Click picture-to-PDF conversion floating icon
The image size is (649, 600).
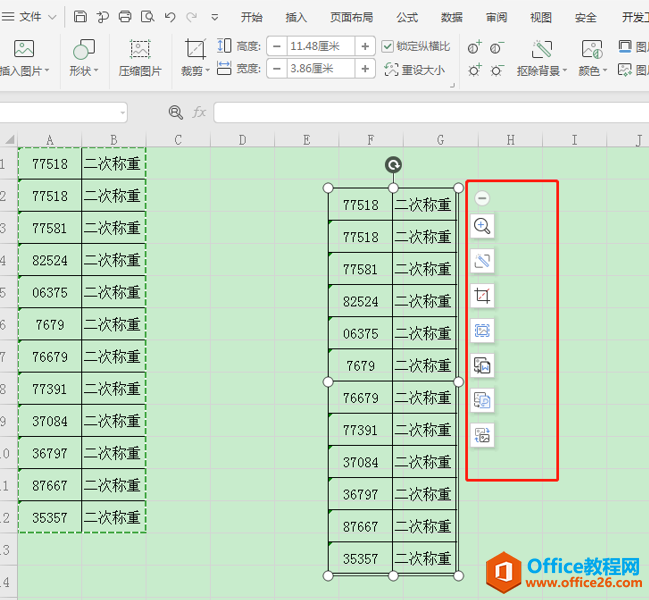[x=482, y=400]
